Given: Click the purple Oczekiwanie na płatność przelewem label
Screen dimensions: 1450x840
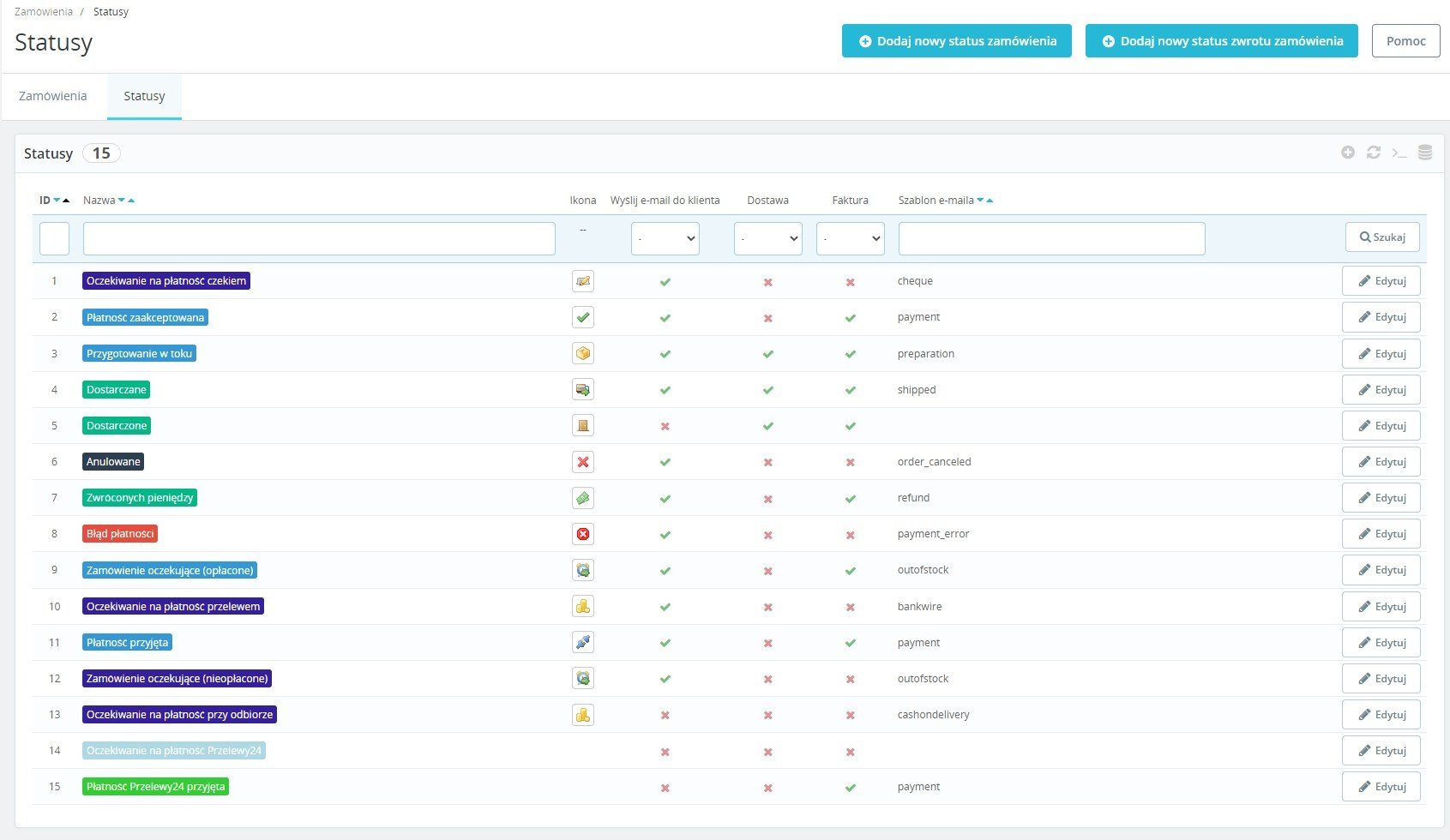Looking at the screenshot, I should 173,606.
